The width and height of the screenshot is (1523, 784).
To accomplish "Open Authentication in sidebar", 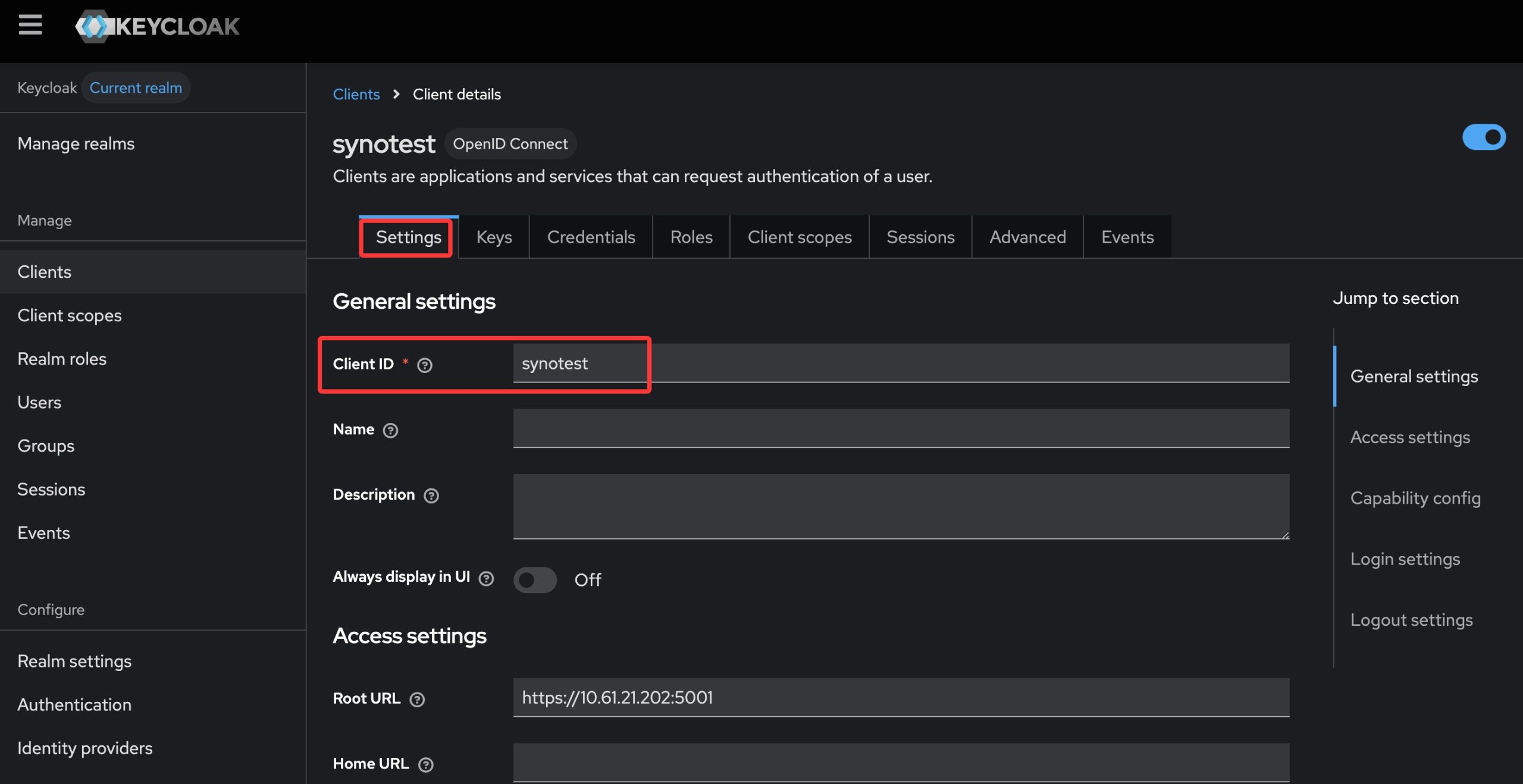I will point(153,704).
